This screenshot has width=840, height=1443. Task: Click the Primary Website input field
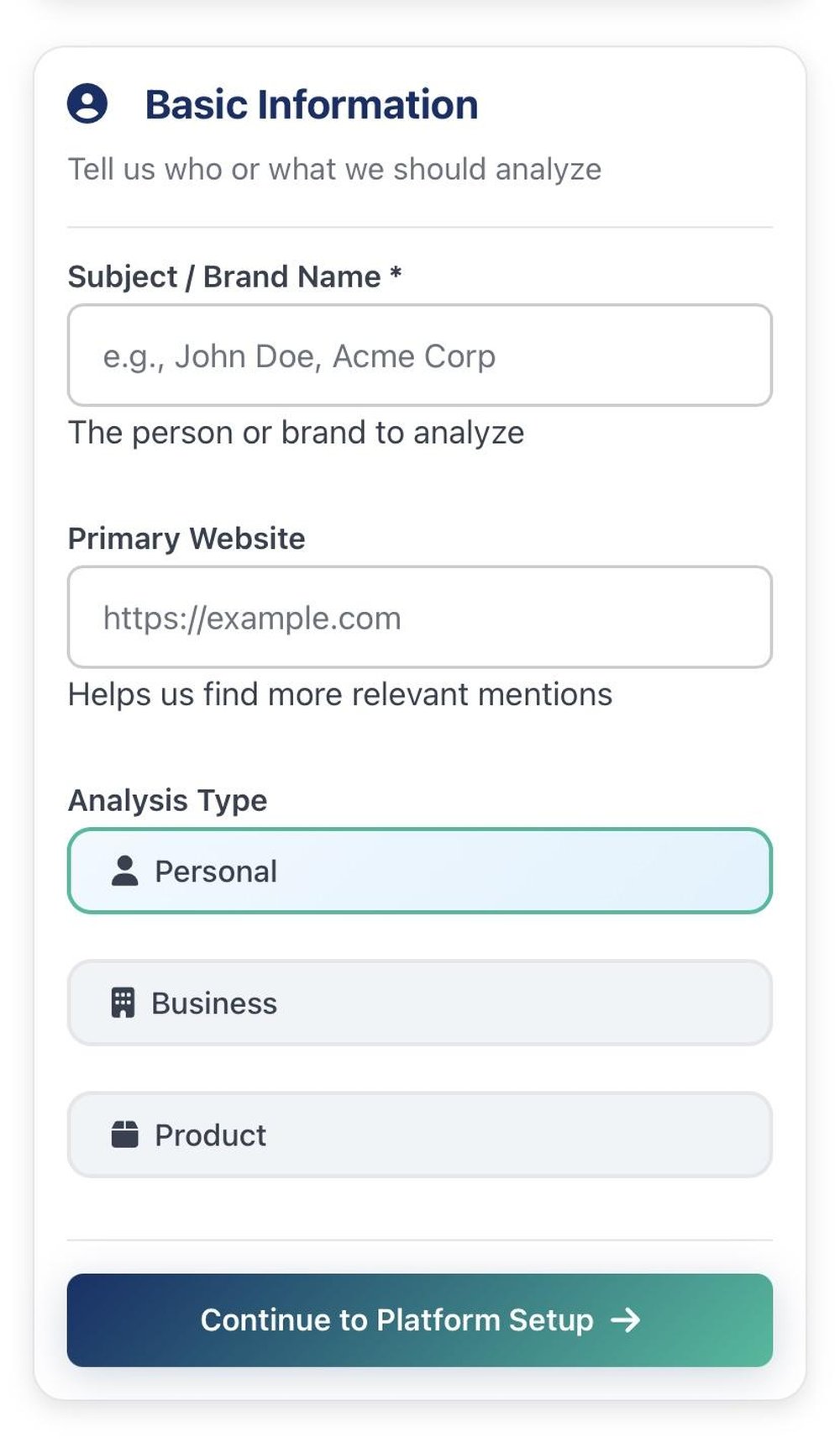420,618
